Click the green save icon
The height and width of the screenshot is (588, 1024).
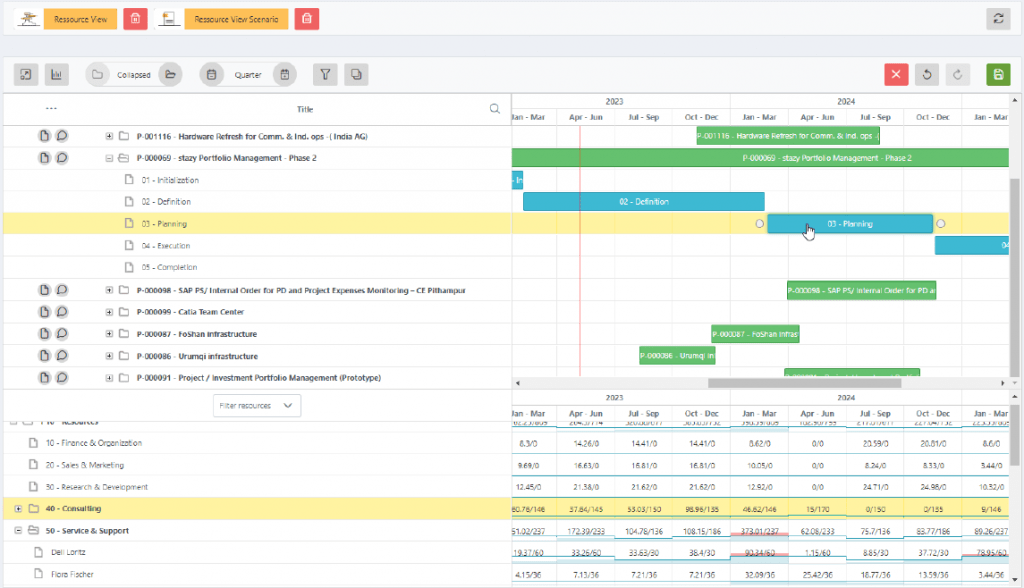coord(997,74)
